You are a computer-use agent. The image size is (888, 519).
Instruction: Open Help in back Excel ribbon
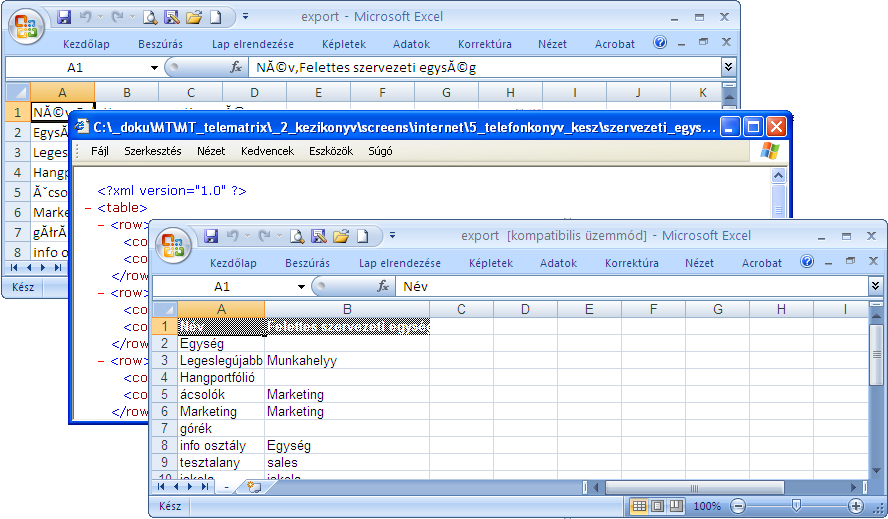(x=660, y=42)
